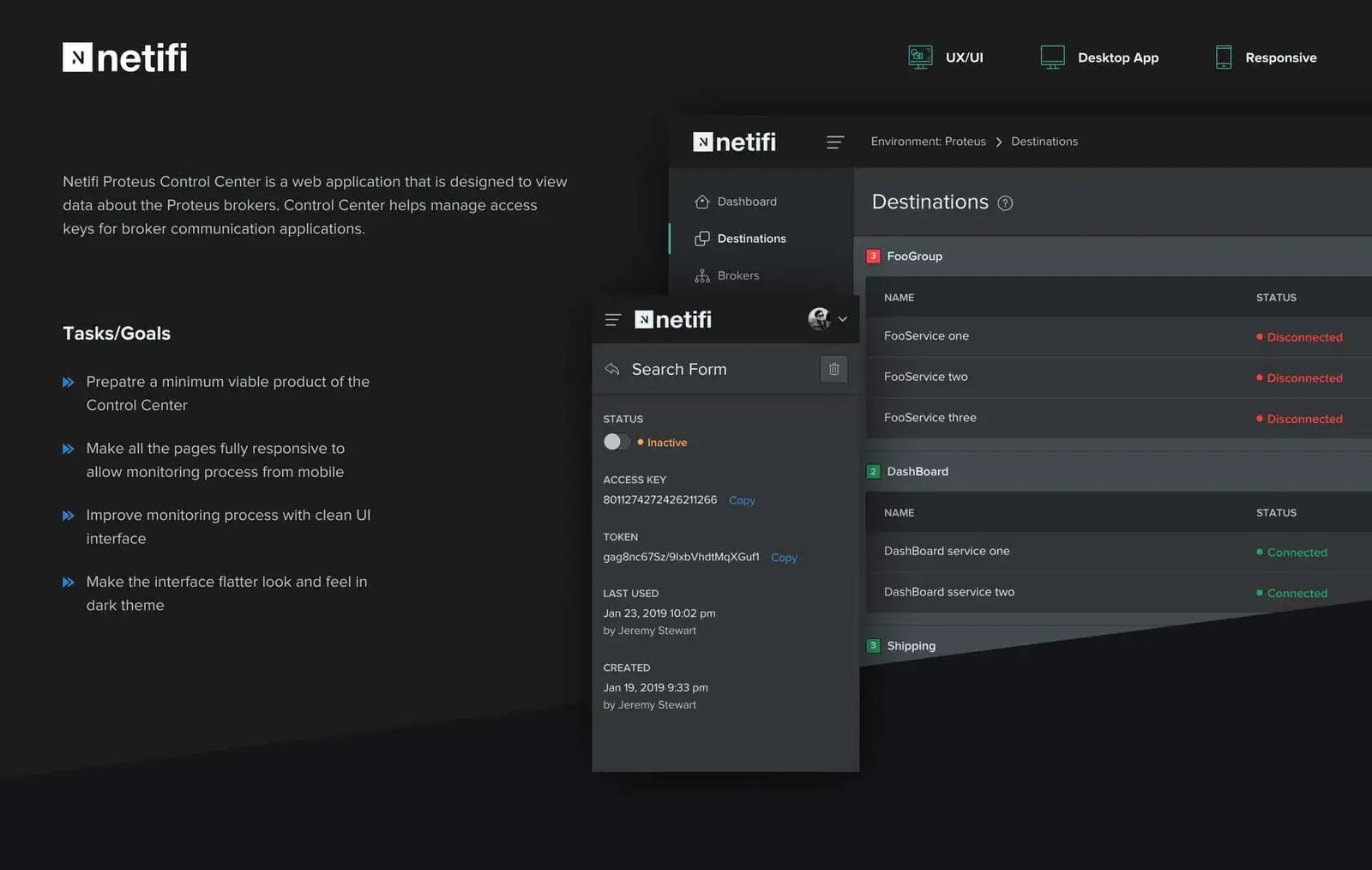Click Connected status of DashBoard sservice two
This screenshot has height=870, width=1372.
pyautogui.click(x=1292, y=593)
